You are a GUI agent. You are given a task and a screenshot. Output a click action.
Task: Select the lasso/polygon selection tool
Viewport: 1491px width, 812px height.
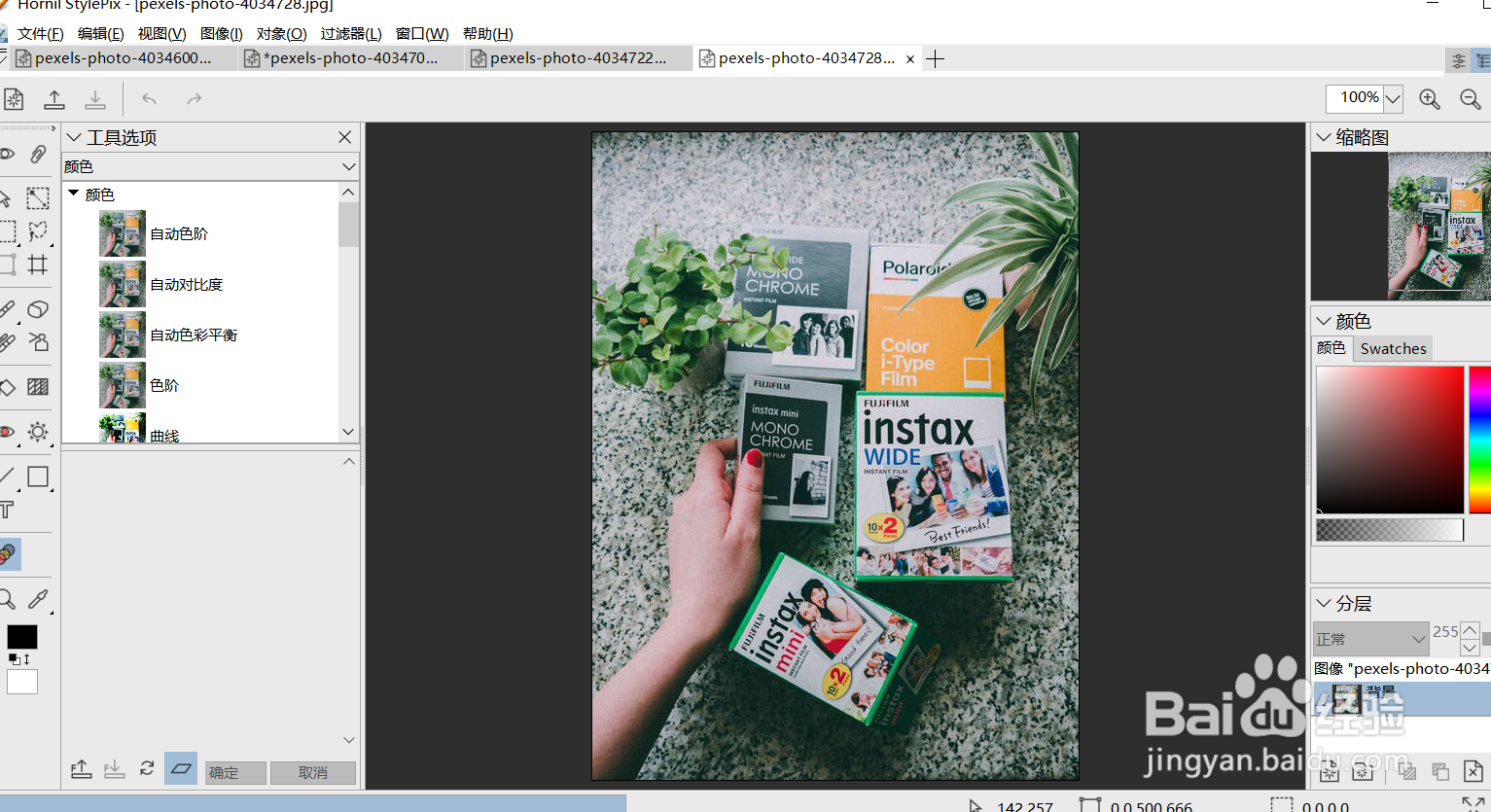(x=38, y=231)
